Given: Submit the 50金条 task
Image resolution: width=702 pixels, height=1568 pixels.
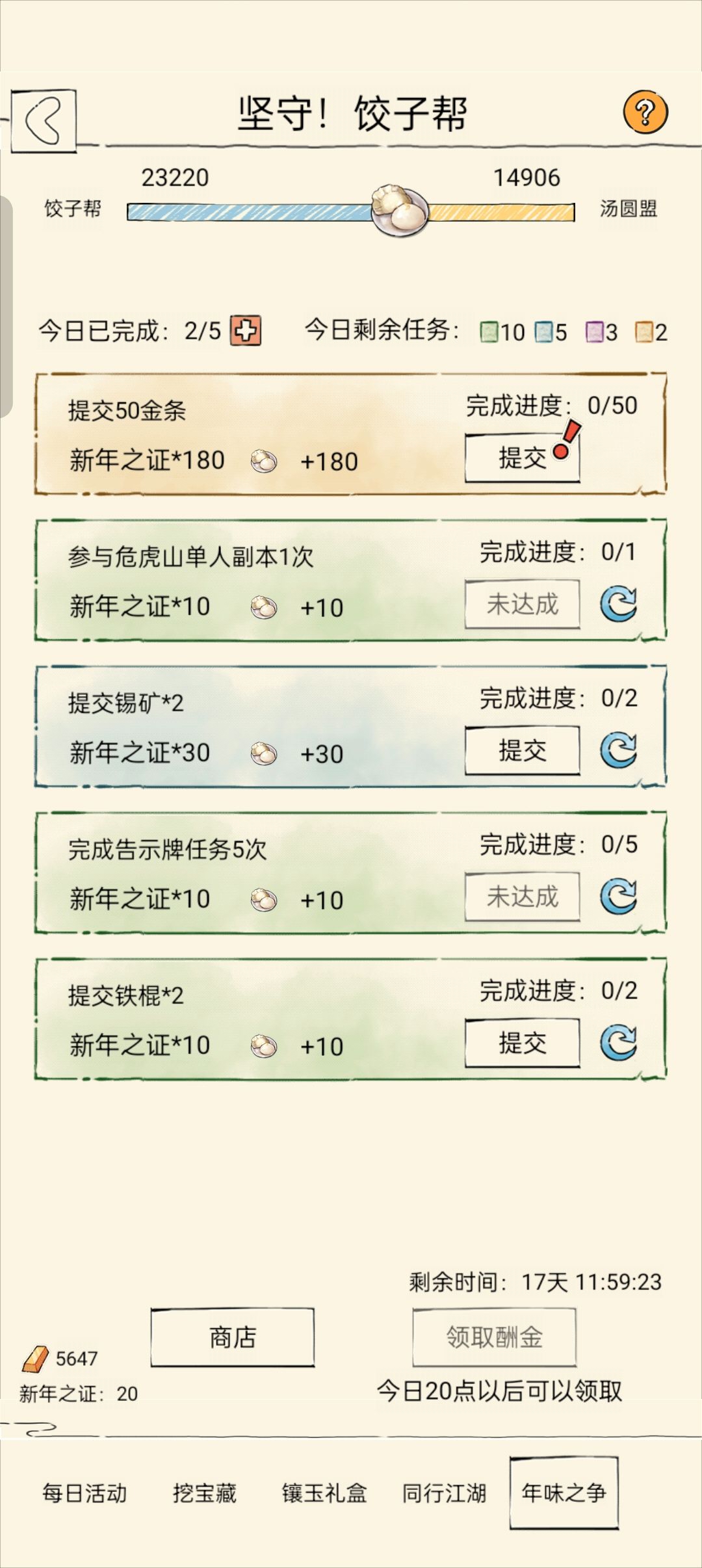Looking at the screenshot, I should click(x=522, y=458).
